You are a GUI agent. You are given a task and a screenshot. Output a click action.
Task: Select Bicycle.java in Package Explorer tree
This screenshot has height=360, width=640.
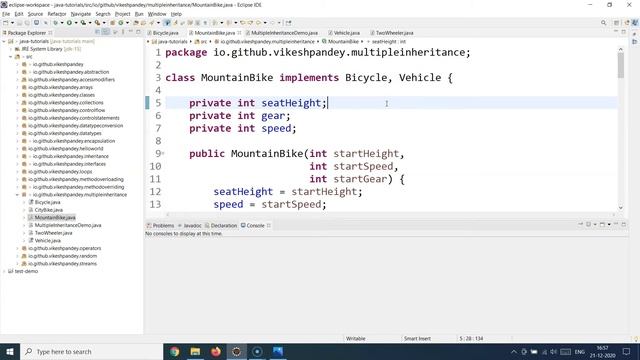pyautogui.click(x=47, y=202)
